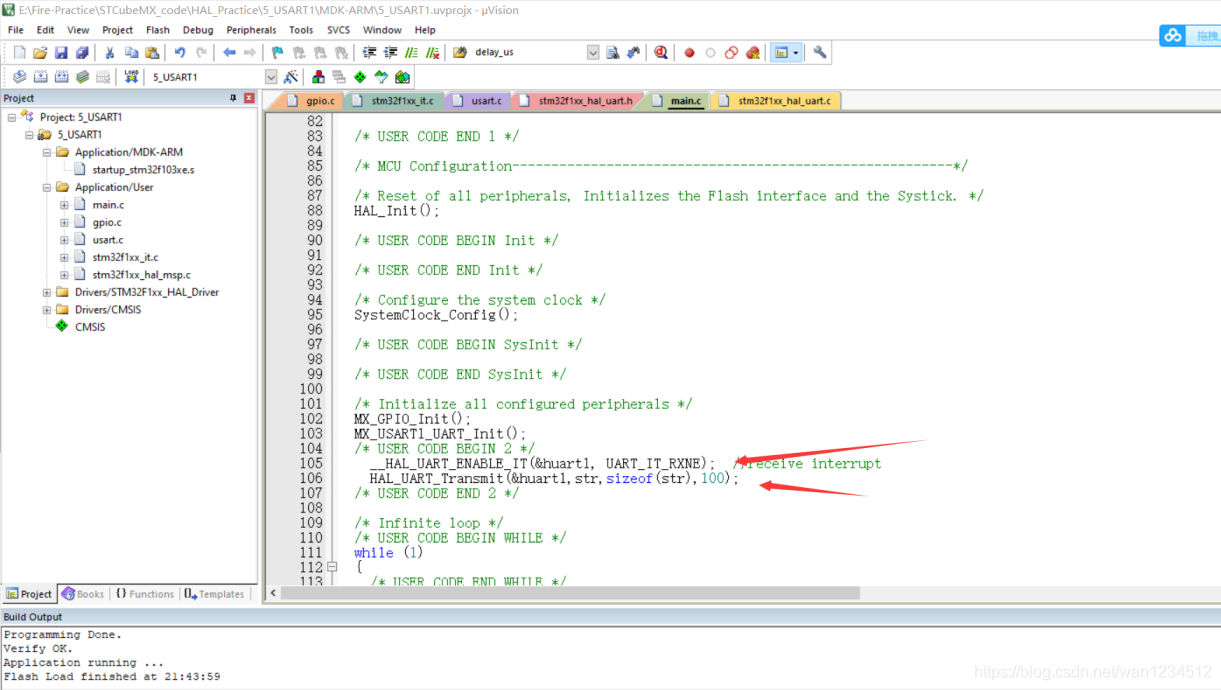
Task: Pin the Project panel with pushpin
Action: coord(234,98)
